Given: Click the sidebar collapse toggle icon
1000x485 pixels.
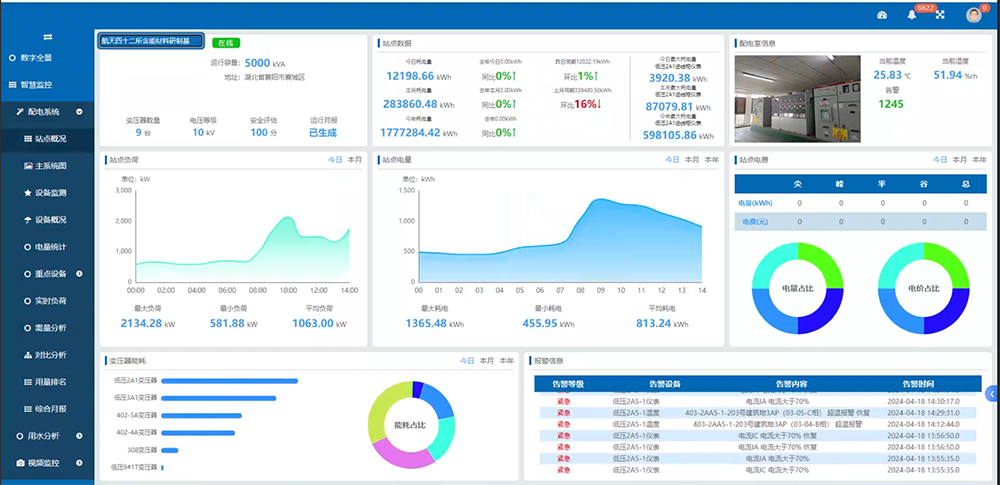Looking at the screenshot, I should [47, 37].
